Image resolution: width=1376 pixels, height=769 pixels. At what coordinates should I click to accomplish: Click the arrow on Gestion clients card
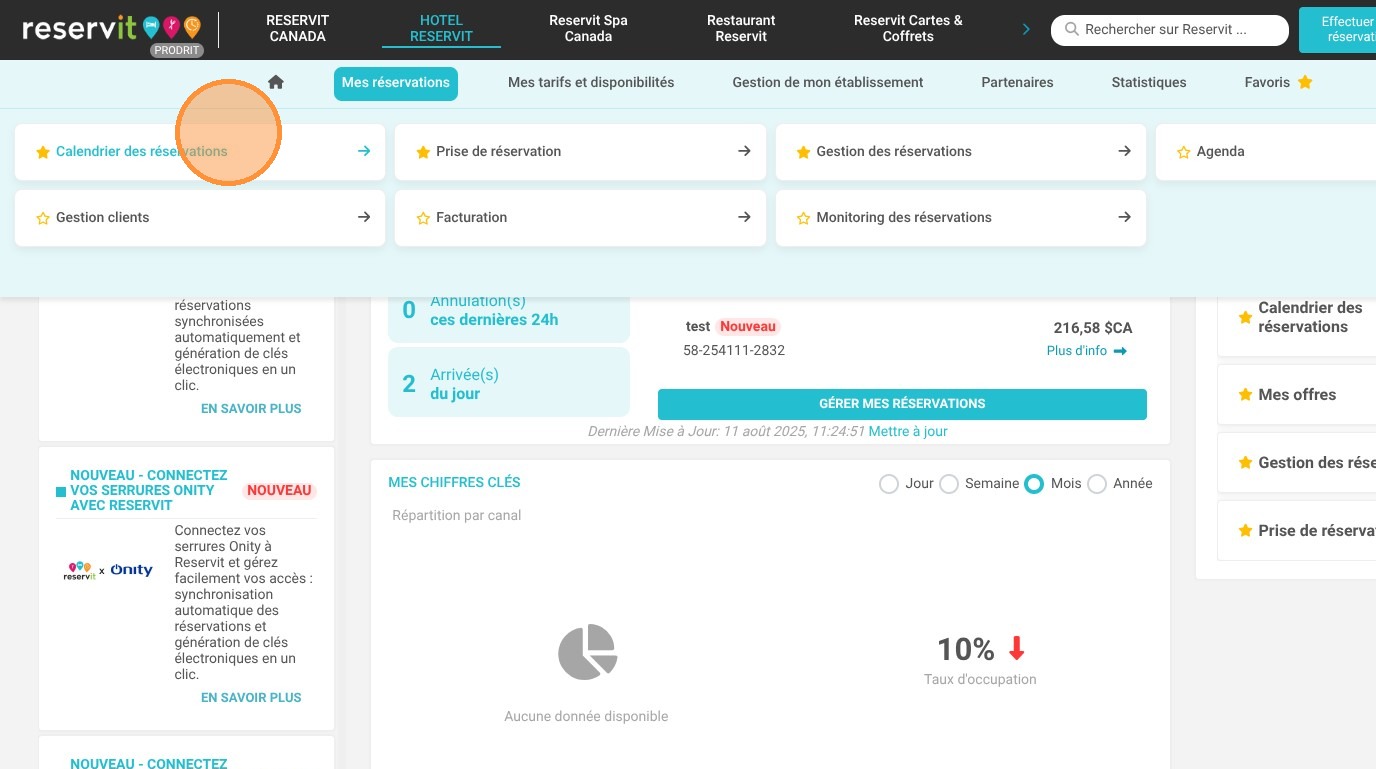364,217
